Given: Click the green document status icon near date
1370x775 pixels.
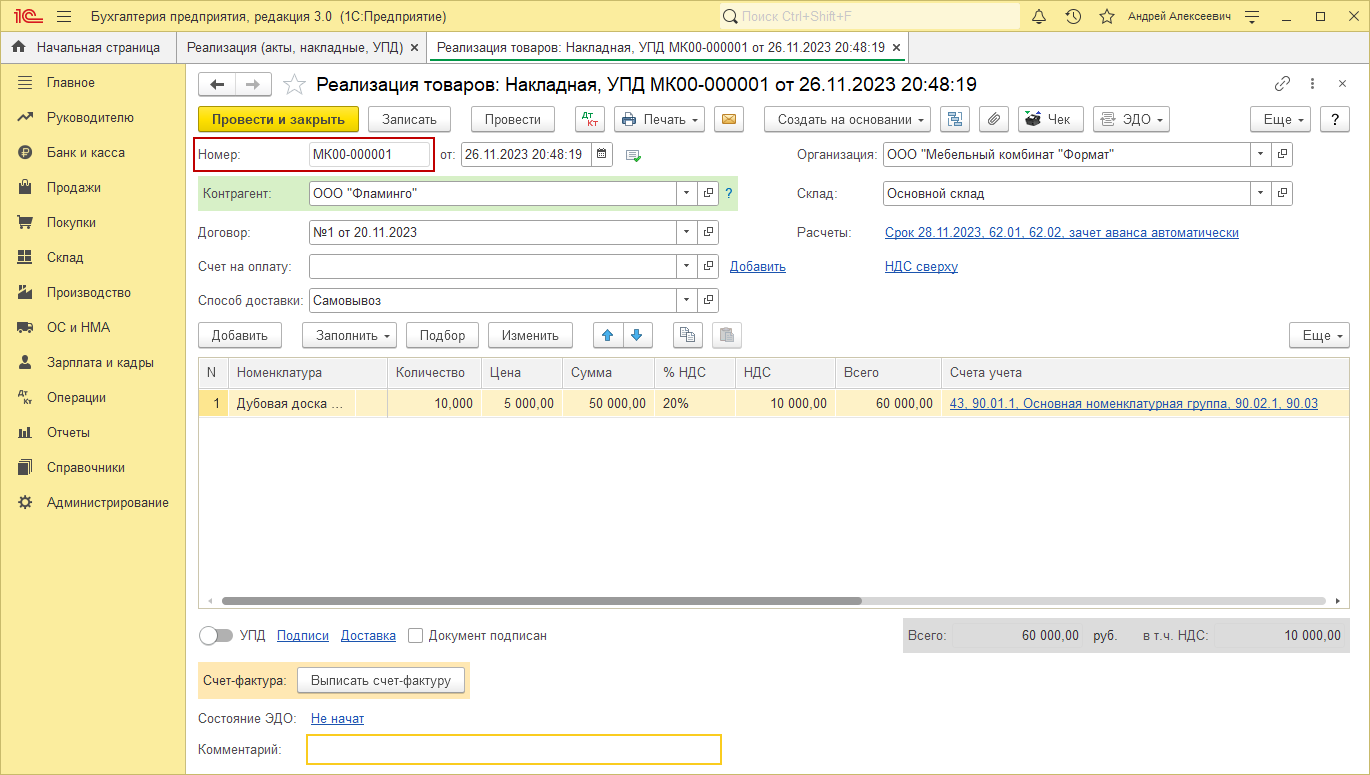Looking at the screenshot, I should coord(633,155).
